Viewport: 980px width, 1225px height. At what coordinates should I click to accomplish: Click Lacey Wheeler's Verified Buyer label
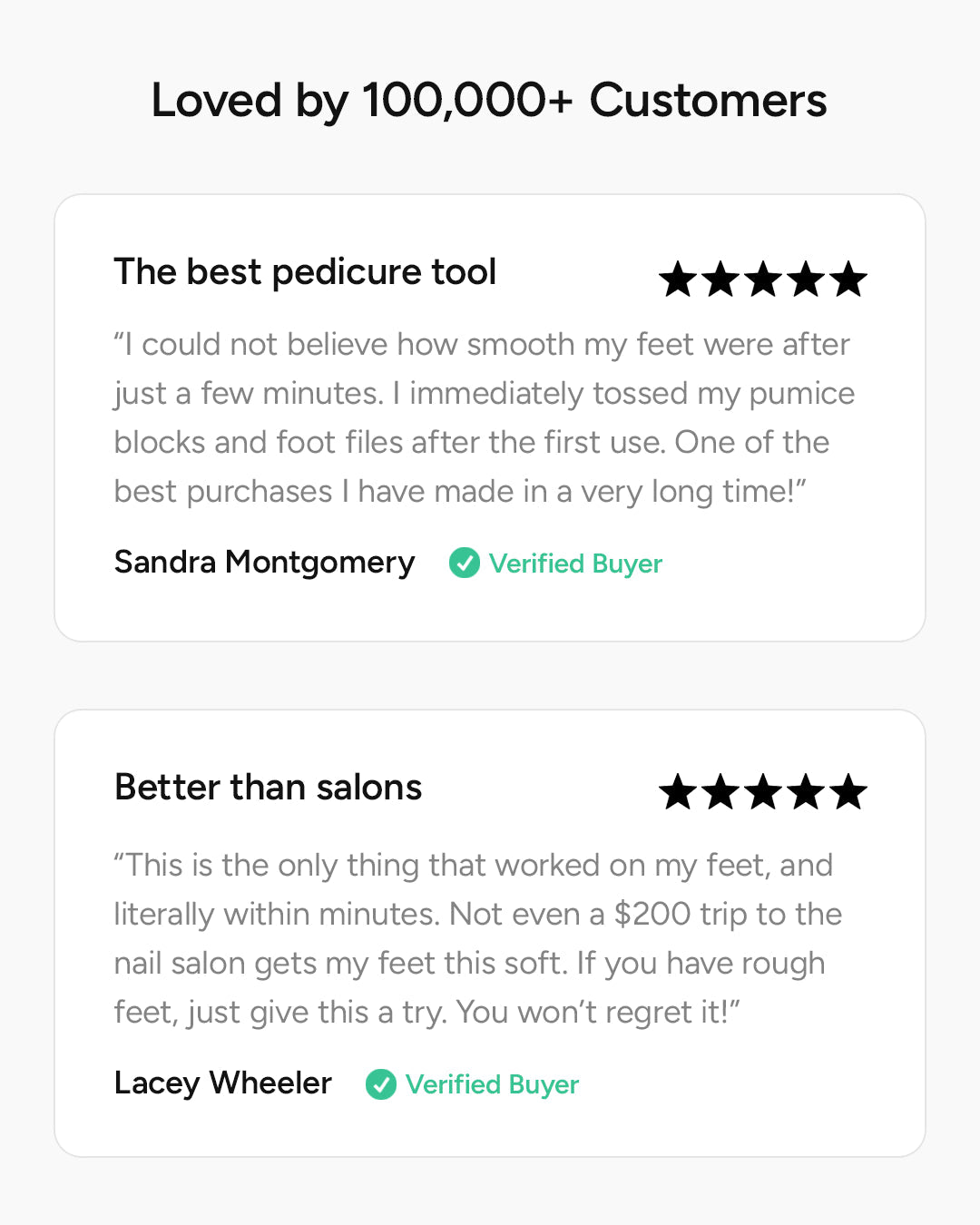[x=492, y=1084]
